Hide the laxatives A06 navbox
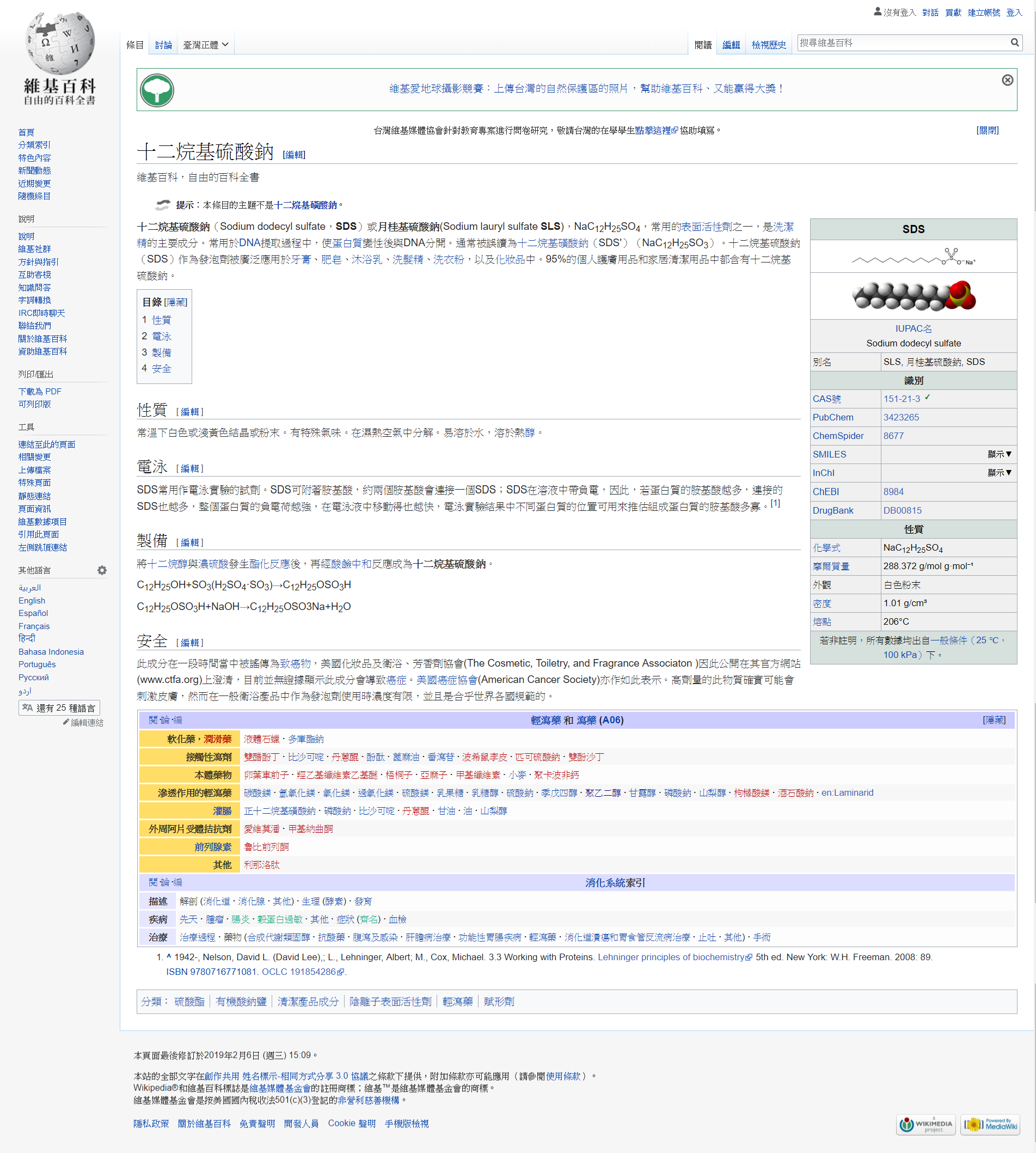 [x=994, y=720]
